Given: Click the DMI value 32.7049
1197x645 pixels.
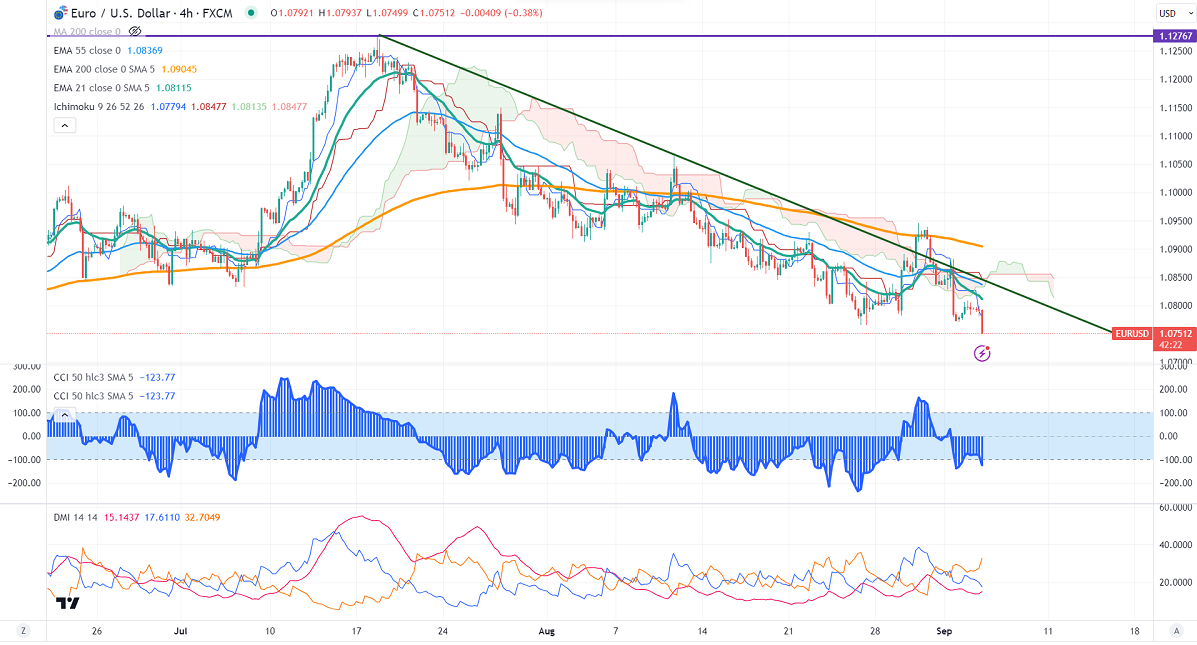Looking at the screenshot, I should click(202, 518).
